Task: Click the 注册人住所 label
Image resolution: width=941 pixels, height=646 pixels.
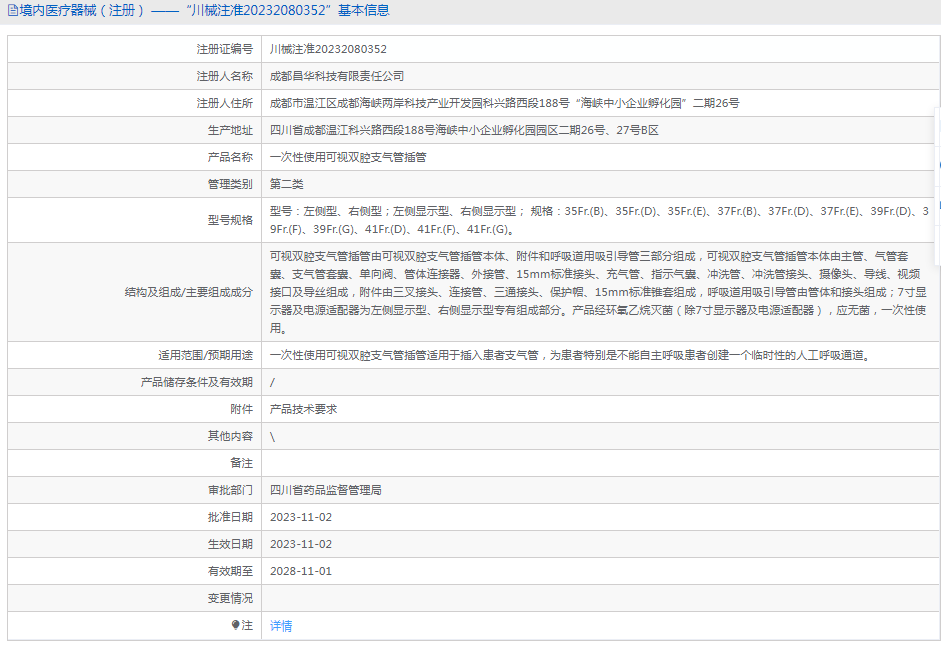Action: pos(225,103)
